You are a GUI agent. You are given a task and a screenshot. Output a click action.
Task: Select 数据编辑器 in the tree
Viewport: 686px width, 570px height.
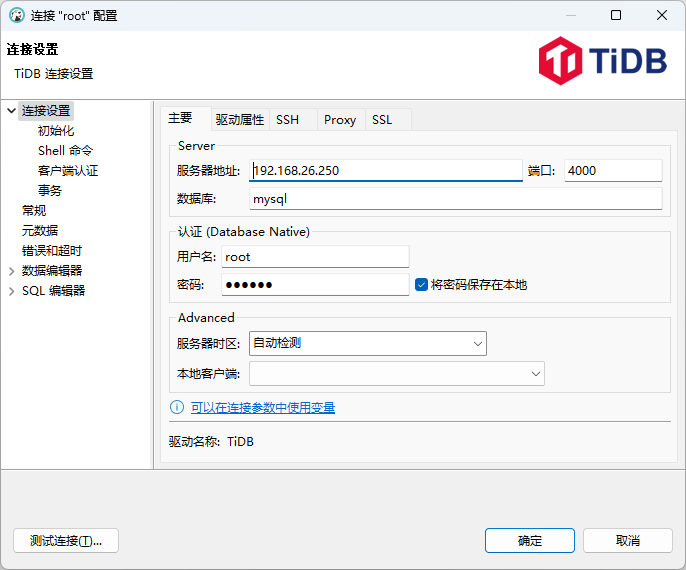click(x=52, y=271)
